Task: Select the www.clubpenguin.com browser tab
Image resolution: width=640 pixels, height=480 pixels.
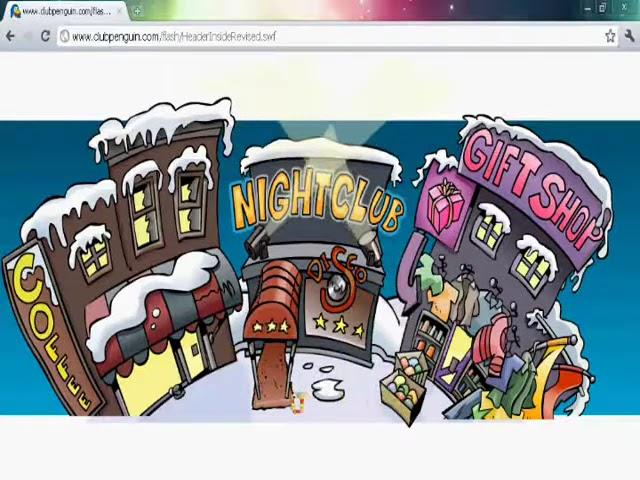Action: click(x=65, y=11)
